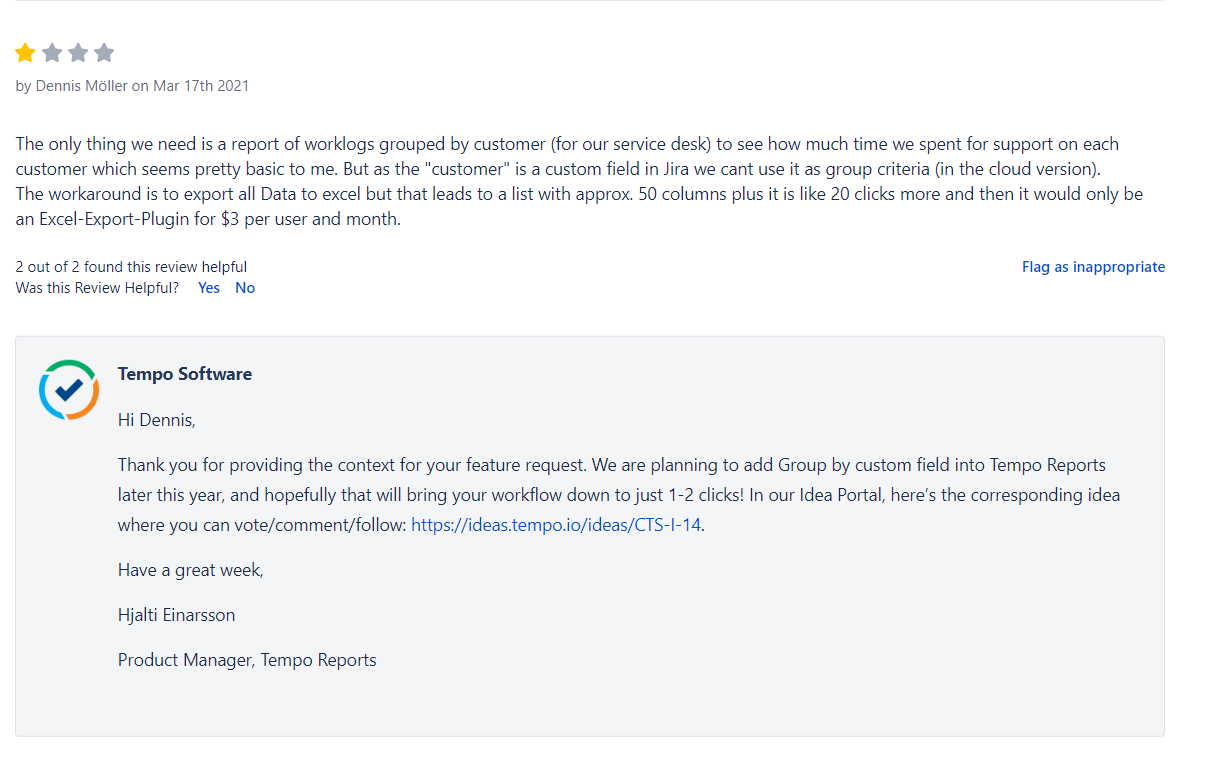Click the Hjalti Einarsson signature
This screenshot has width=1226, height=764.
pyautogui.click(x=176, y=615)
